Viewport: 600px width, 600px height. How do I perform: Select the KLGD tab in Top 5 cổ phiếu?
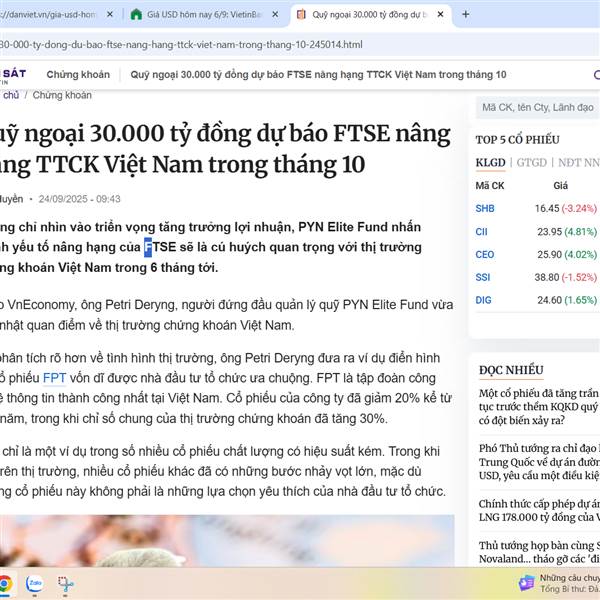[490, 163]
